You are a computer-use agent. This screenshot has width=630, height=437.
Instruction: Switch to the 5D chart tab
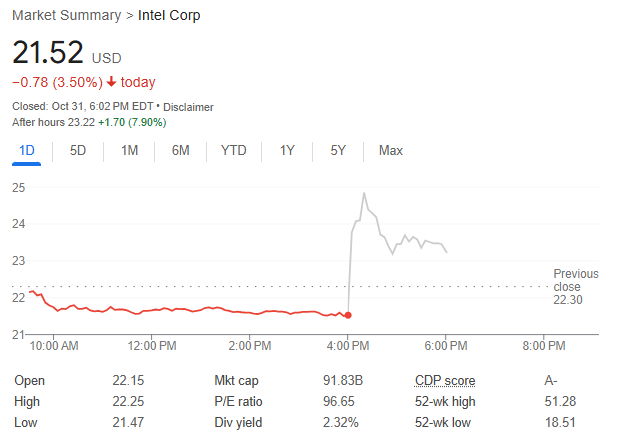point(78,150)
